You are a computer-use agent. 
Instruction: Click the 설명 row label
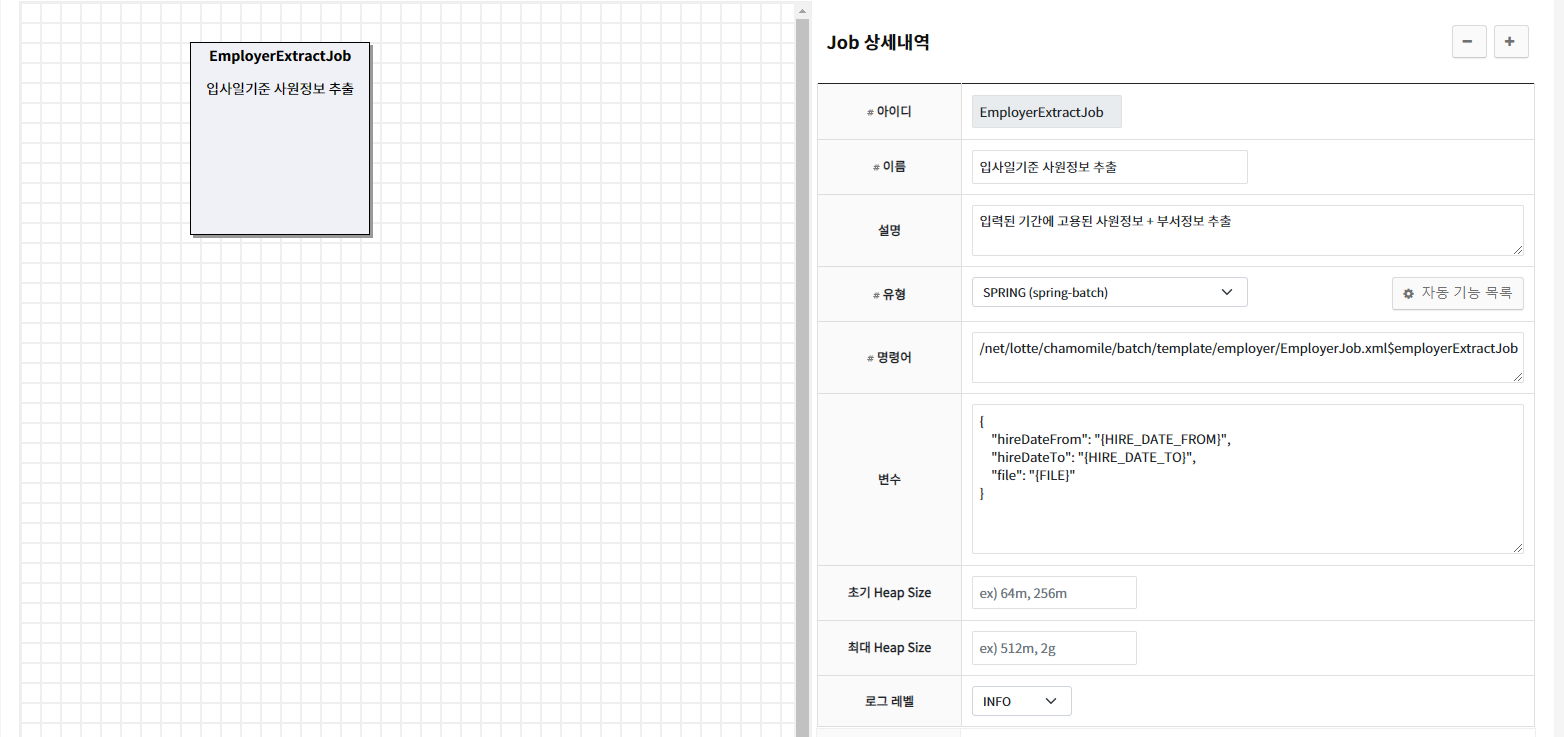(889, 230)
